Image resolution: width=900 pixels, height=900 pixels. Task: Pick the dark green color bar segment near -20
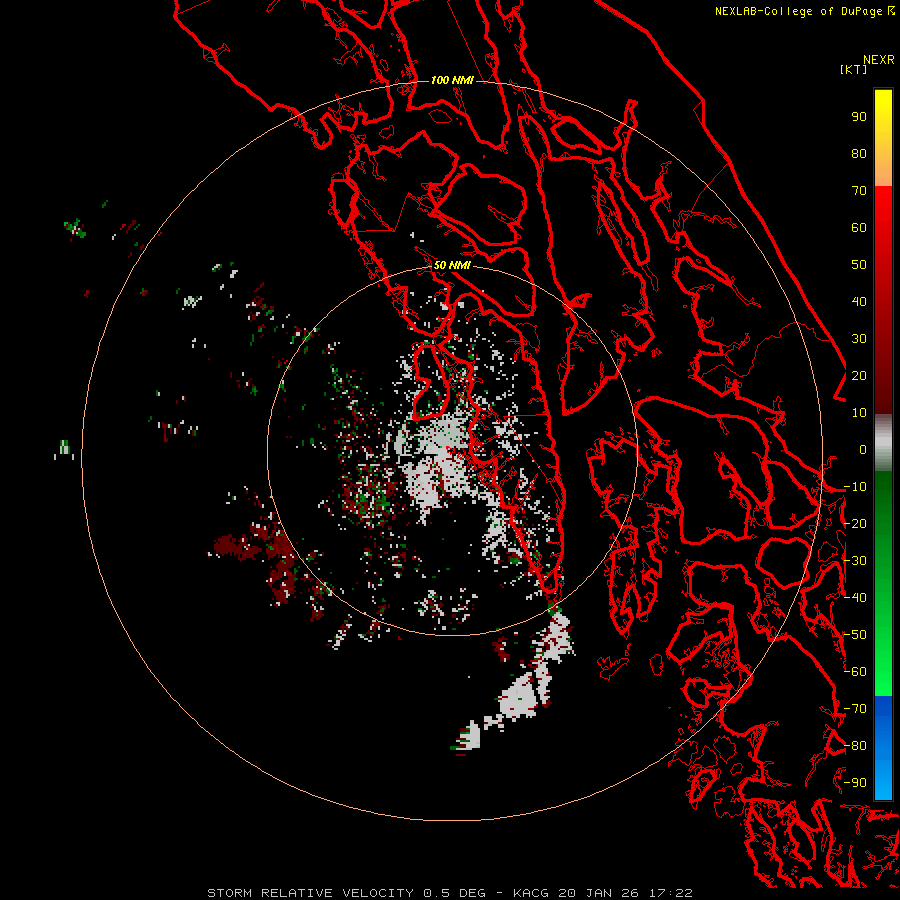click(883, 517)
